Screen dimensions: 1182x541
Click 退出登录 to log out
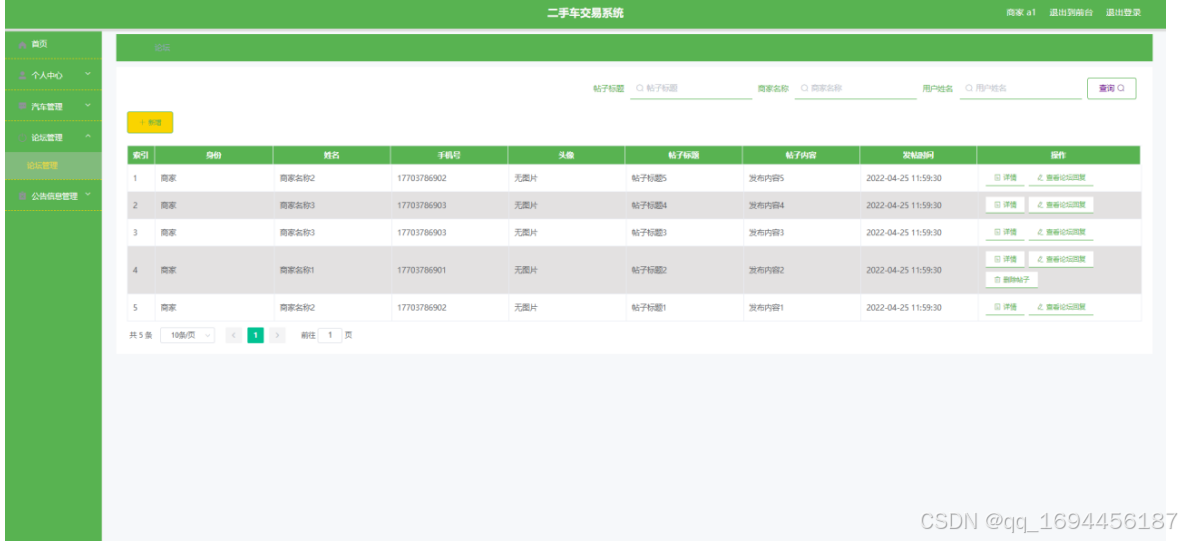(1123, 13)
